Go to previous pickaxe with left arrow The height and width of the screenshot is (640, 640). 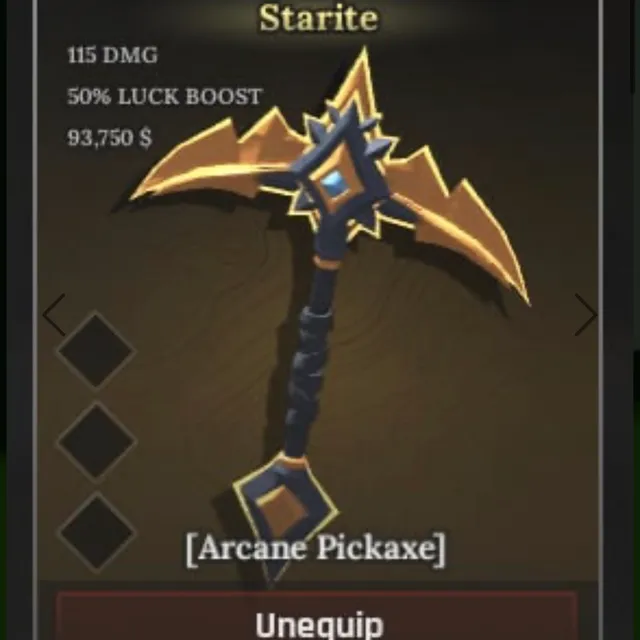[54, 315]
